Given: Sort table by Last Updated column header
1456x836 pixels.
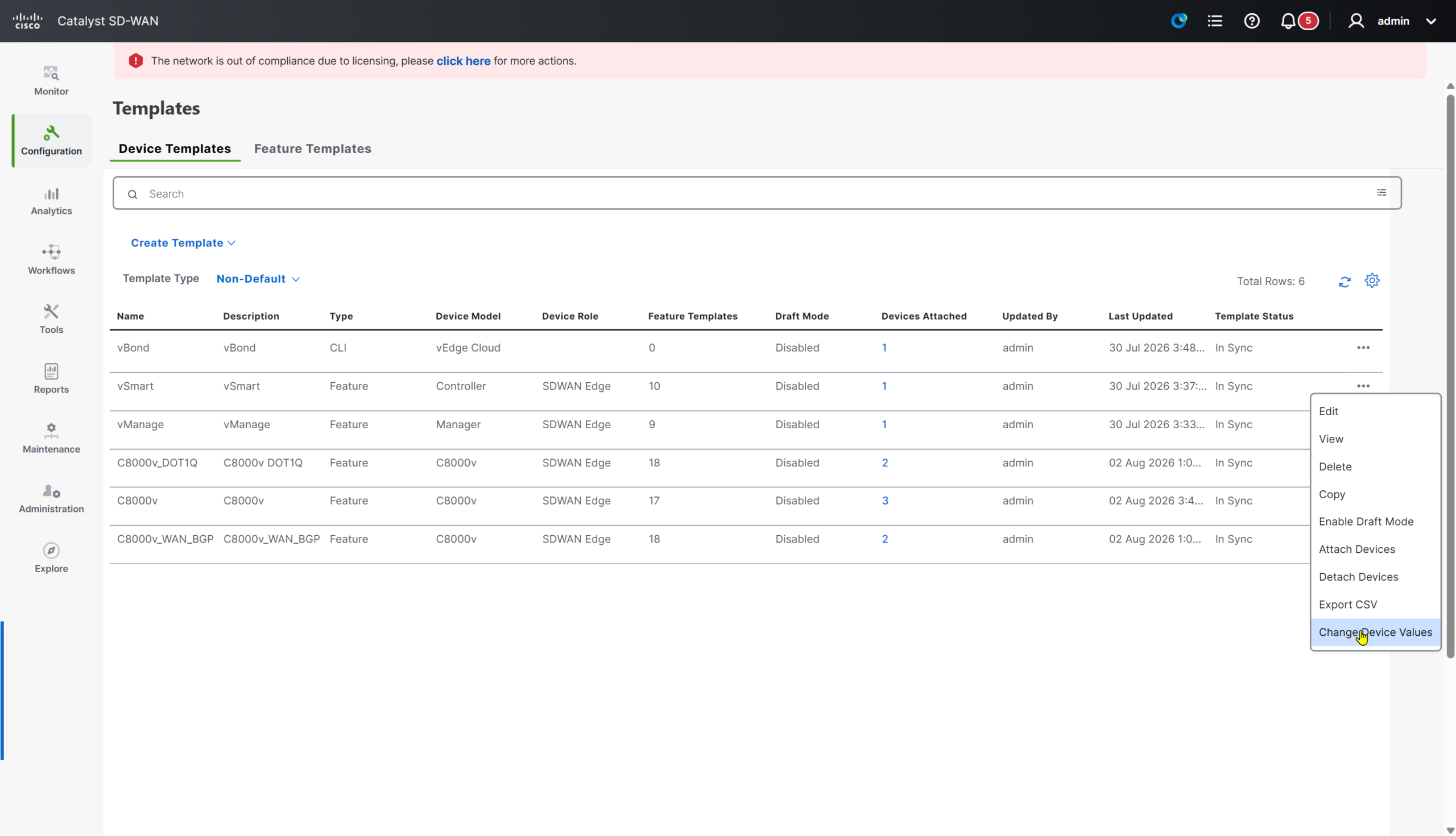Looking at the screenshot, I should (1140, 316).
